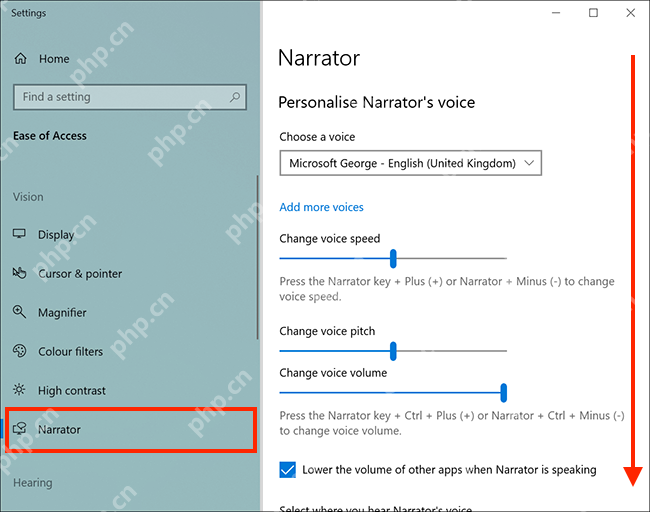The height and width of the screenshot is (512, 650).
Task: Click the Add more voices link
Action: point(321,207)
